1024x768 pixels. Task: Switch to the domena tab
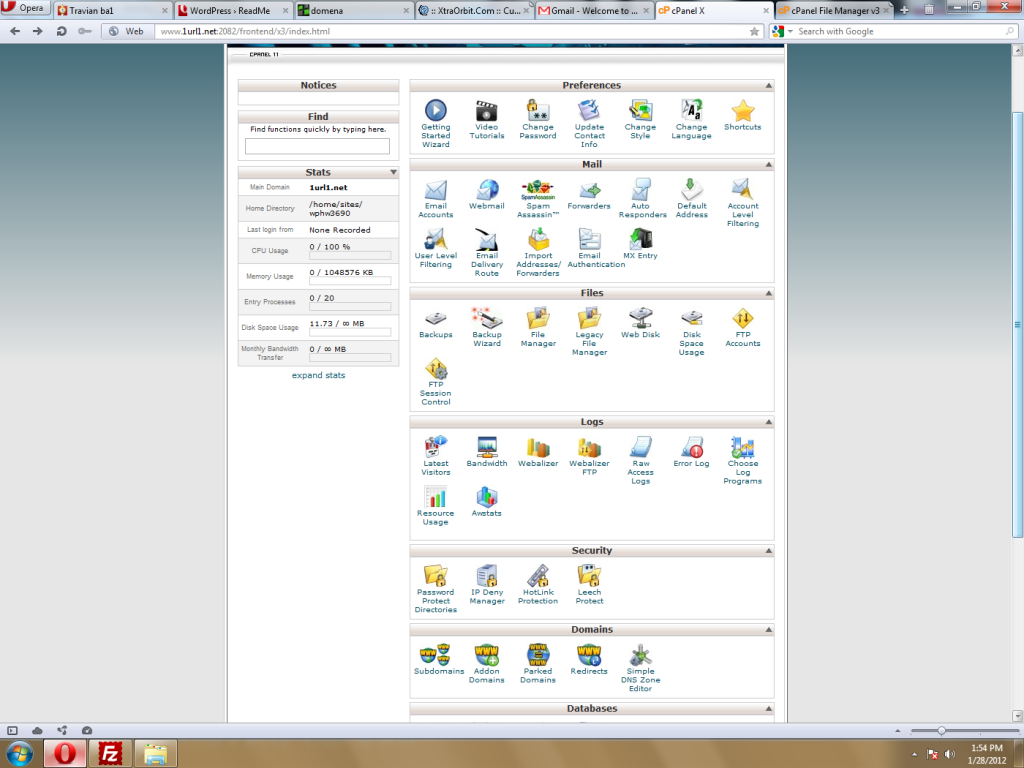[354, 10]
